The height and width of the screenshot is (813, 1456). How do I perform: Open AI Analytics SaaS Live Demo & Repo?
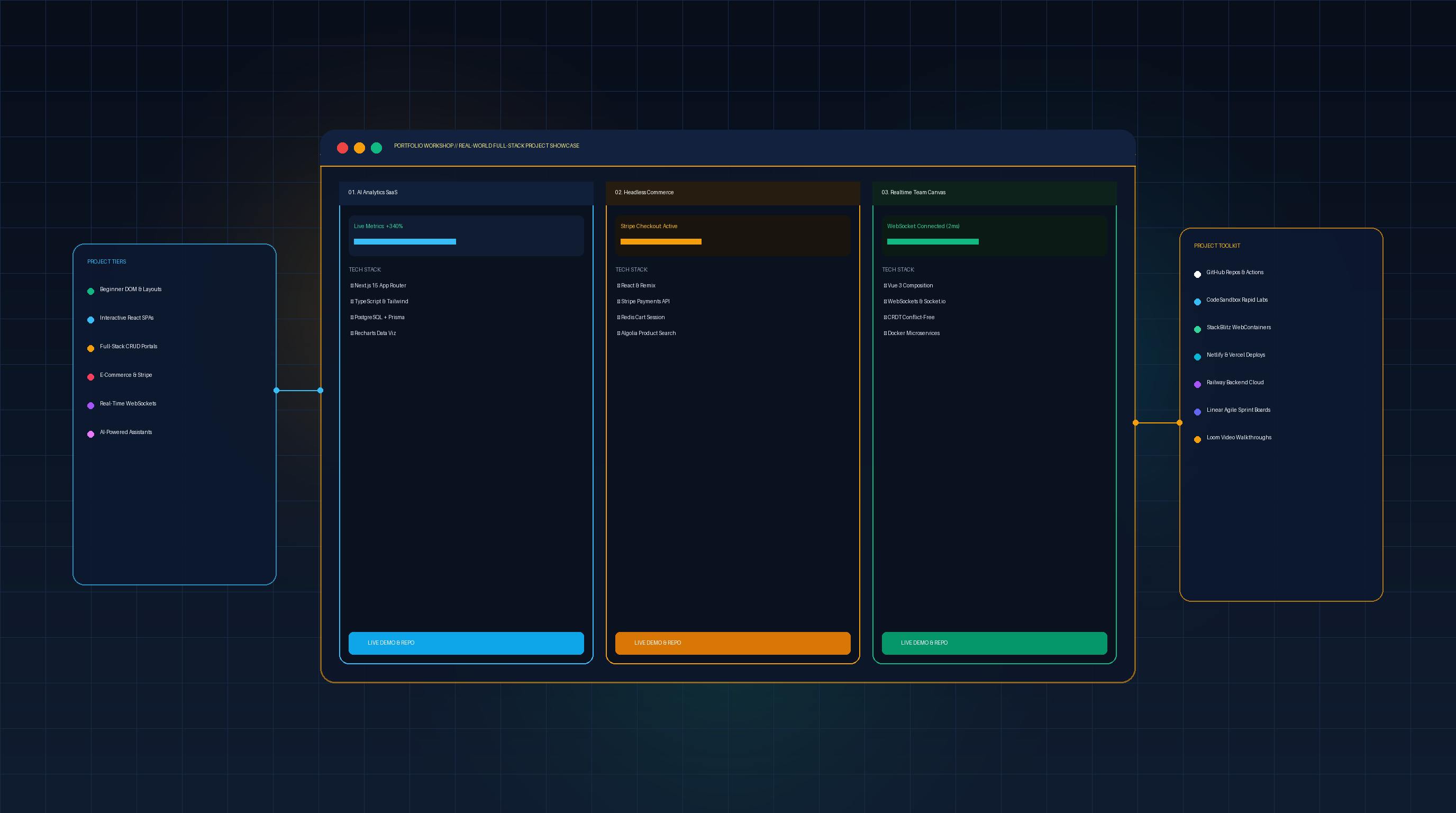(466, 643)
